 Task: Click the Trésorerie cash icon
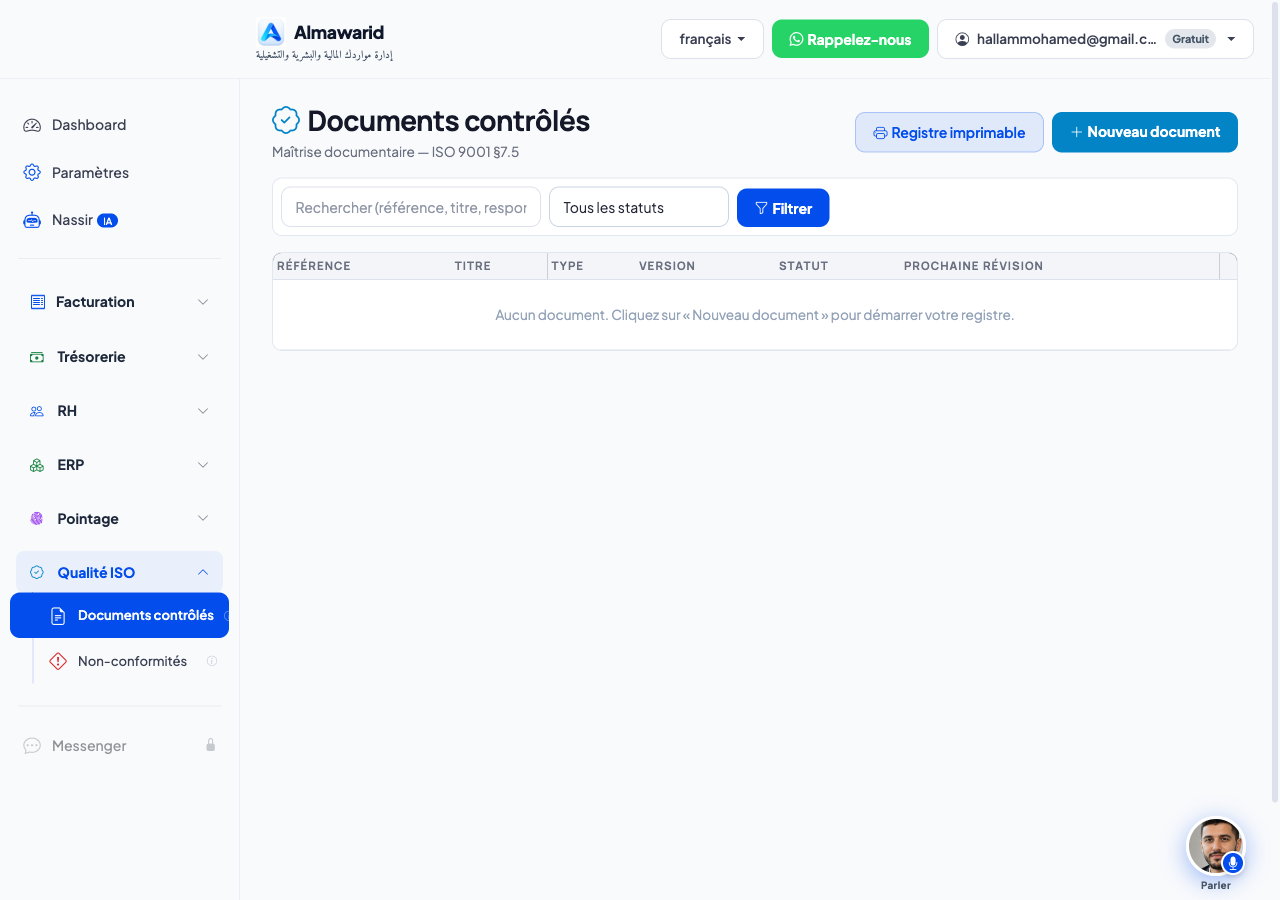(37, 357)
